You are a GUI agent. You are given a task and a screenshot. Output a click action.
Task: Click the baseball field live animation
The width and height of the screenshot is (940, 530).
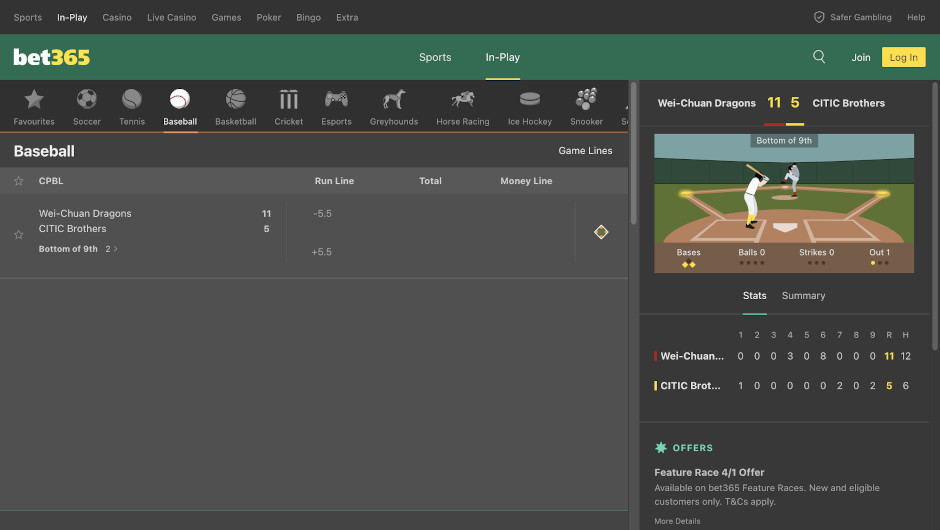784,203
